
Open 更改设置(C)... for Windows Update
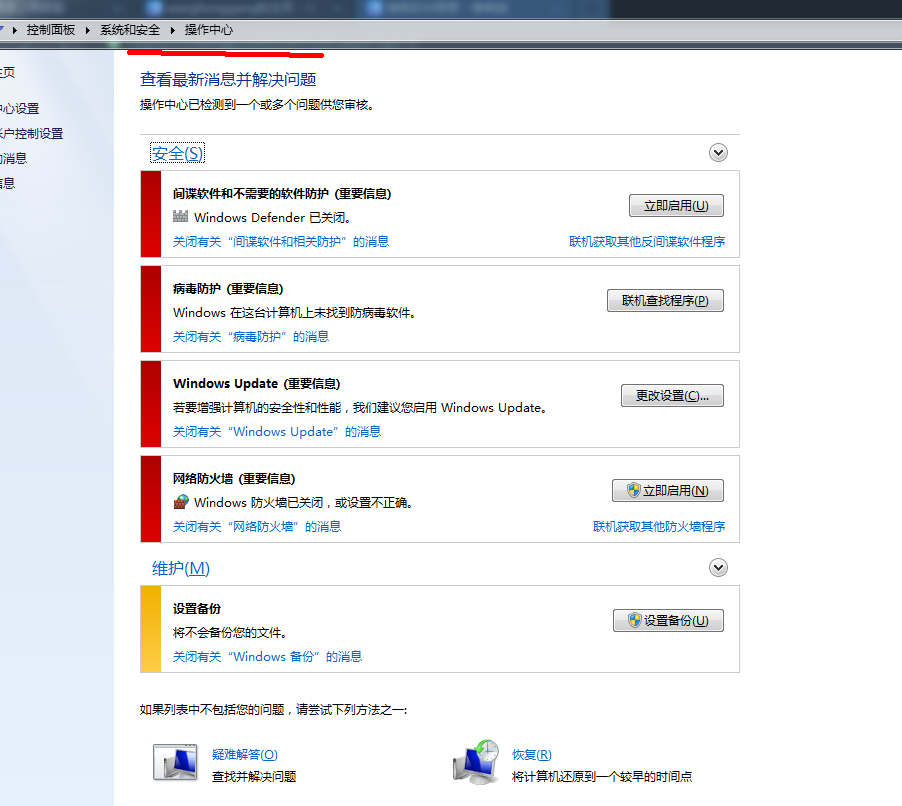[x=672, y=395]
